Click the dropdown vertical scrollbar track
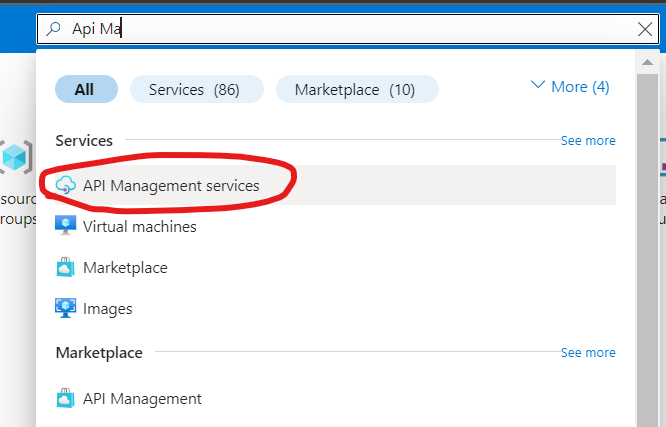Screen dimensions: 666x427 pos(647,250)
